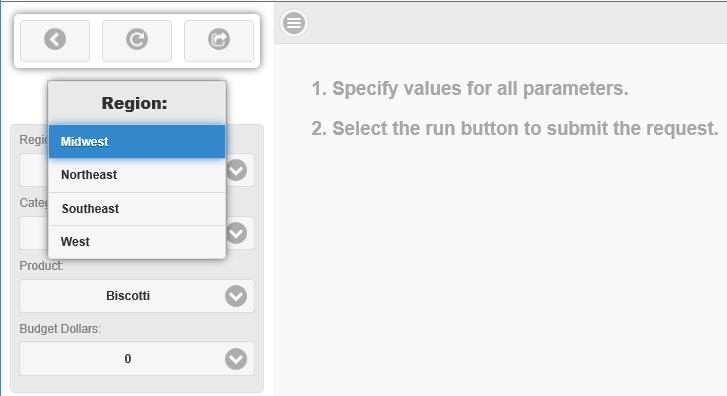Expand the Region dropdown arrow
This screenshot has height=396, width=727.
(x=236, y=170)
